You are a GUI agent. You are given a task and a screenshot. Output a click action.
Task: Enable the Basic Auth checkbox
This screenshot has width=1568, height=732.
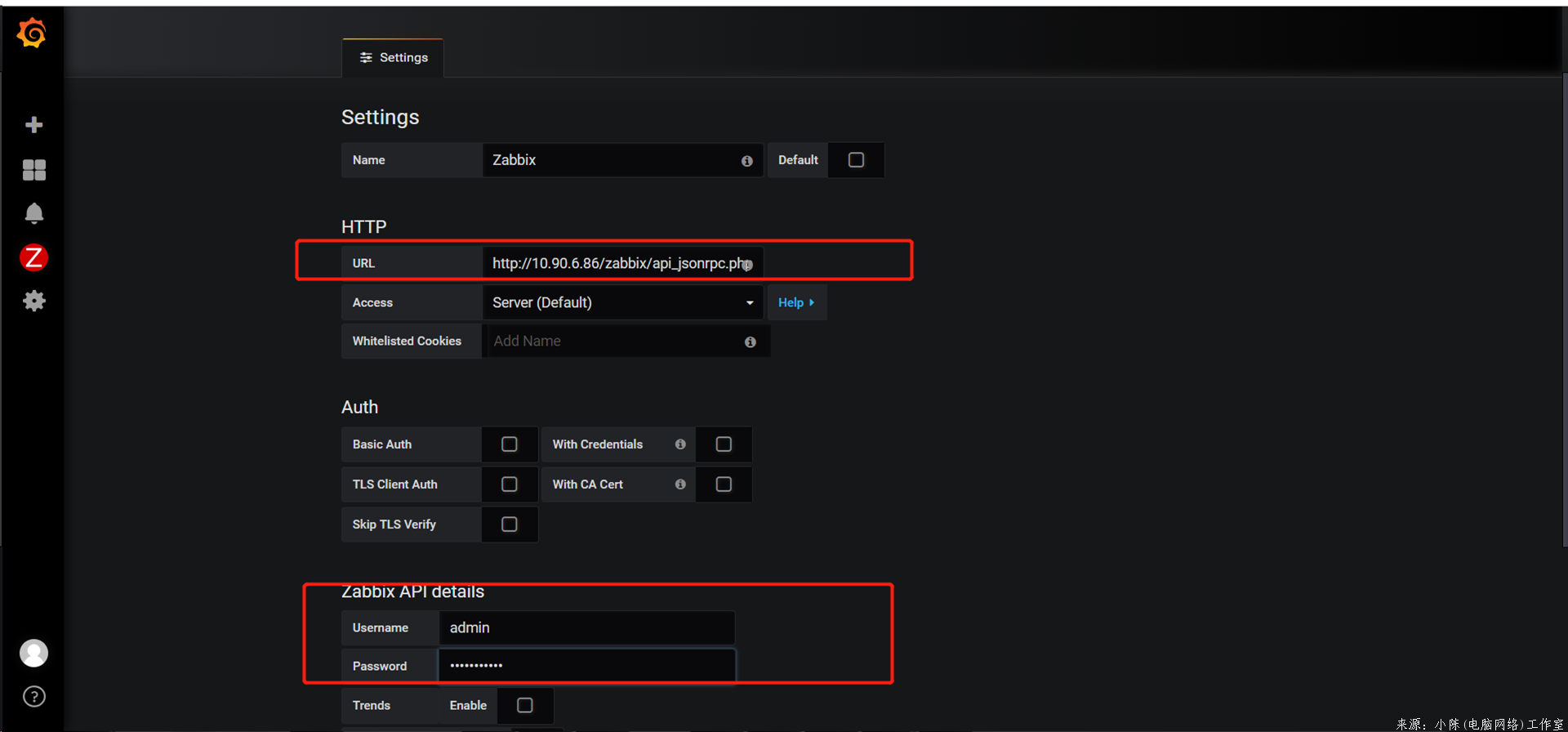510,444
